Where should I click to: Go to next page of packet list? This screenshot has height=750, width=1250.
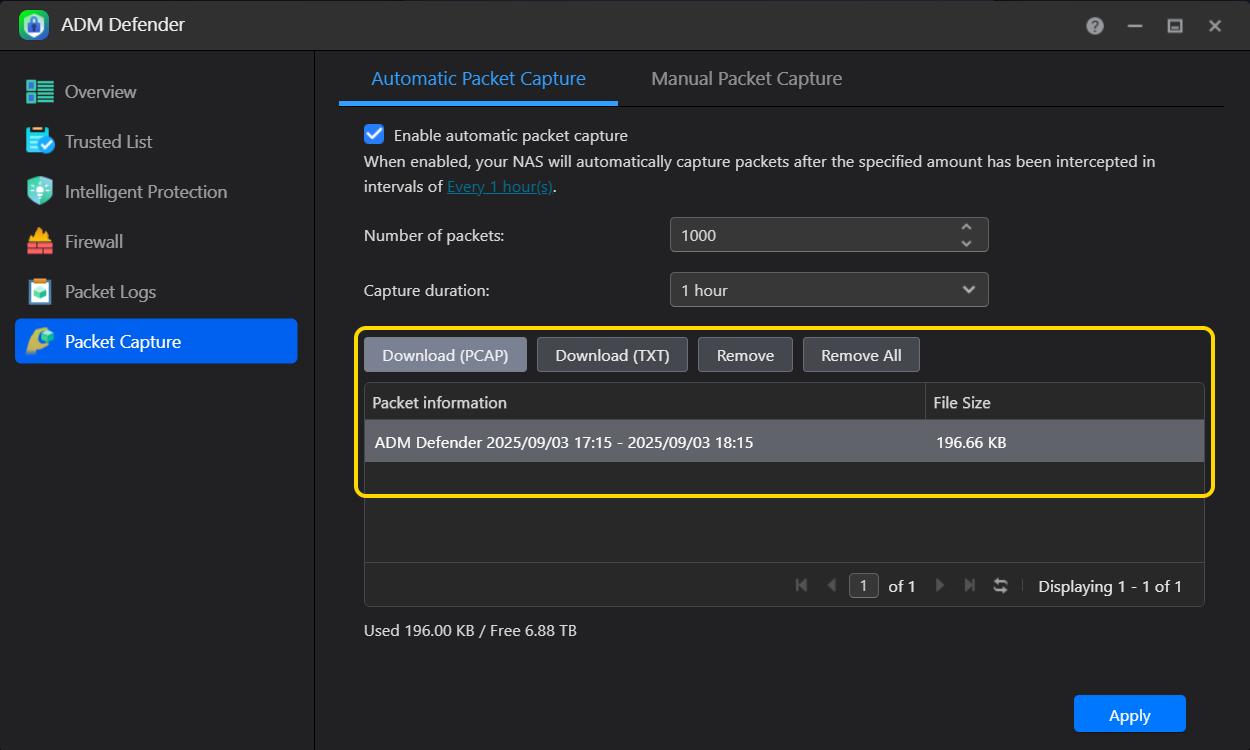click(939, 586)
